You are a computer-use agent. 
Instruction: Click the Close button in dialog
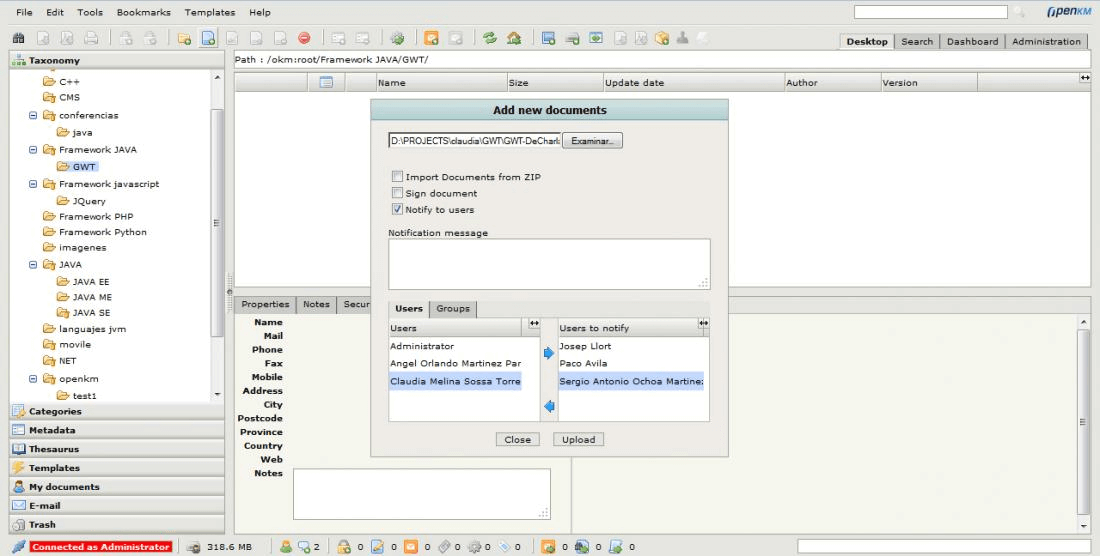[x=518, y=440]
